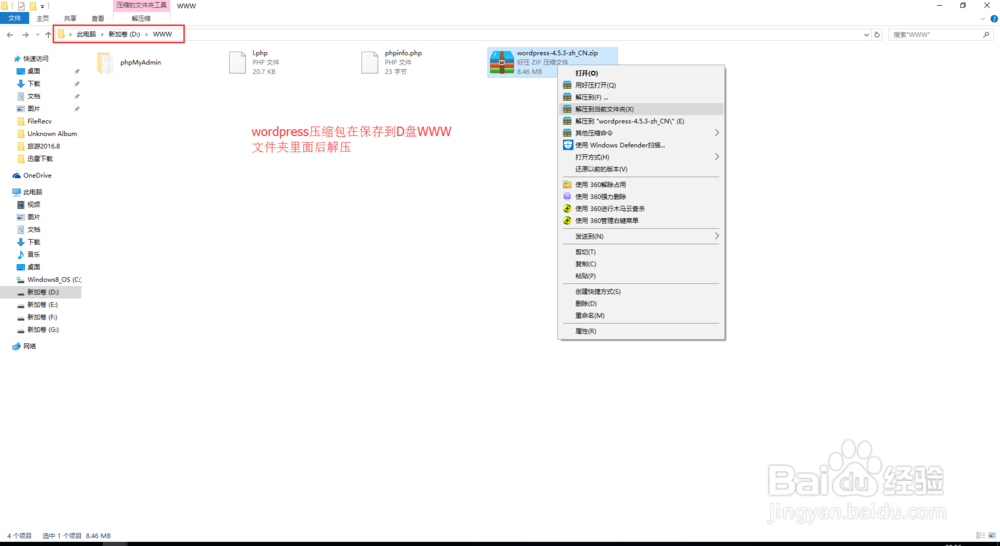This screenshot has width=1000, height=546.
Task: Extract to "wordpress-4.5.3-zh_CN\" (E) folder
Action: coord(641,121)
